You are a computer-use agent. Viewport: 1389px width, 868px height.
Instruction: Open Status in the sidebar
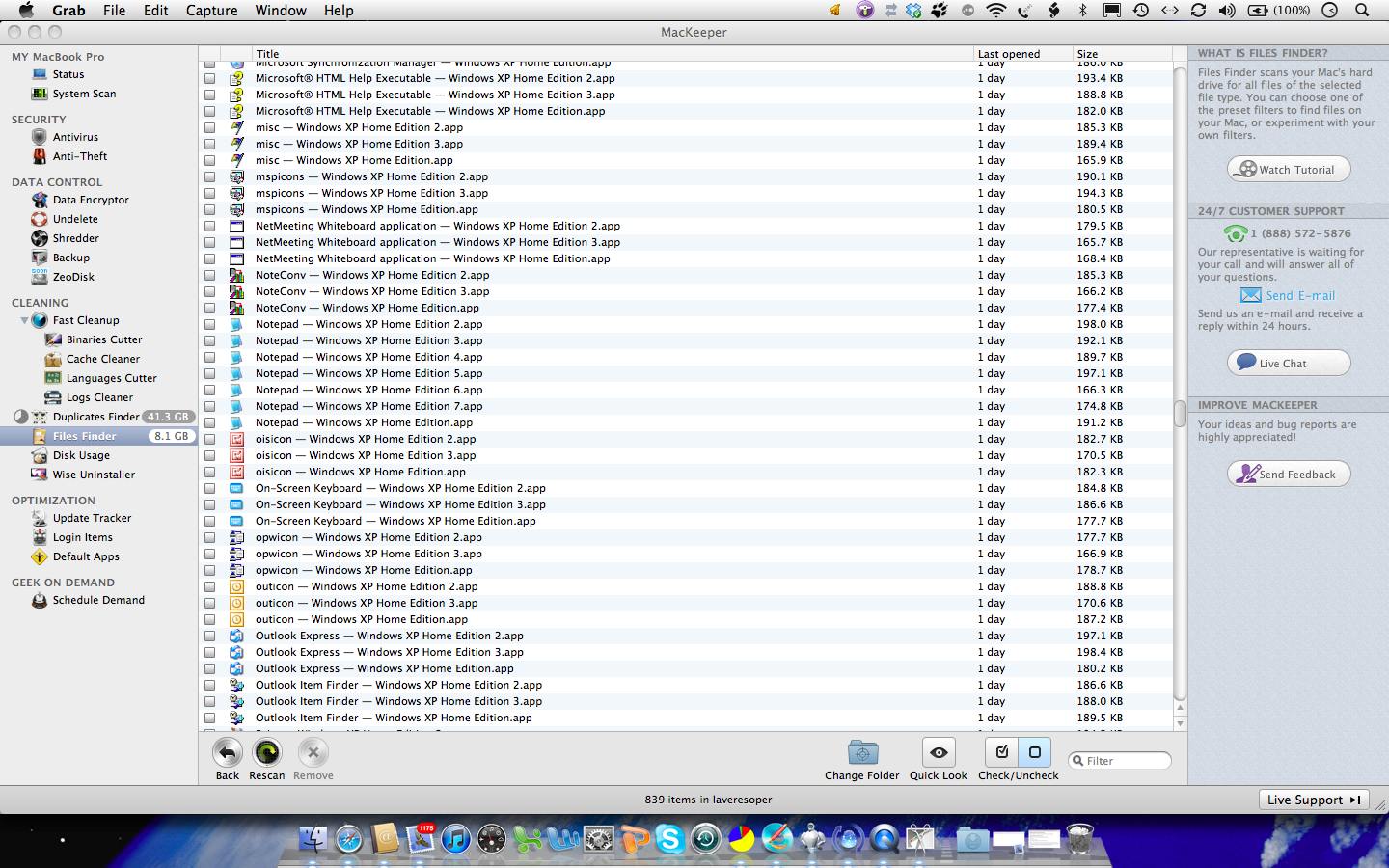[68, 74]
